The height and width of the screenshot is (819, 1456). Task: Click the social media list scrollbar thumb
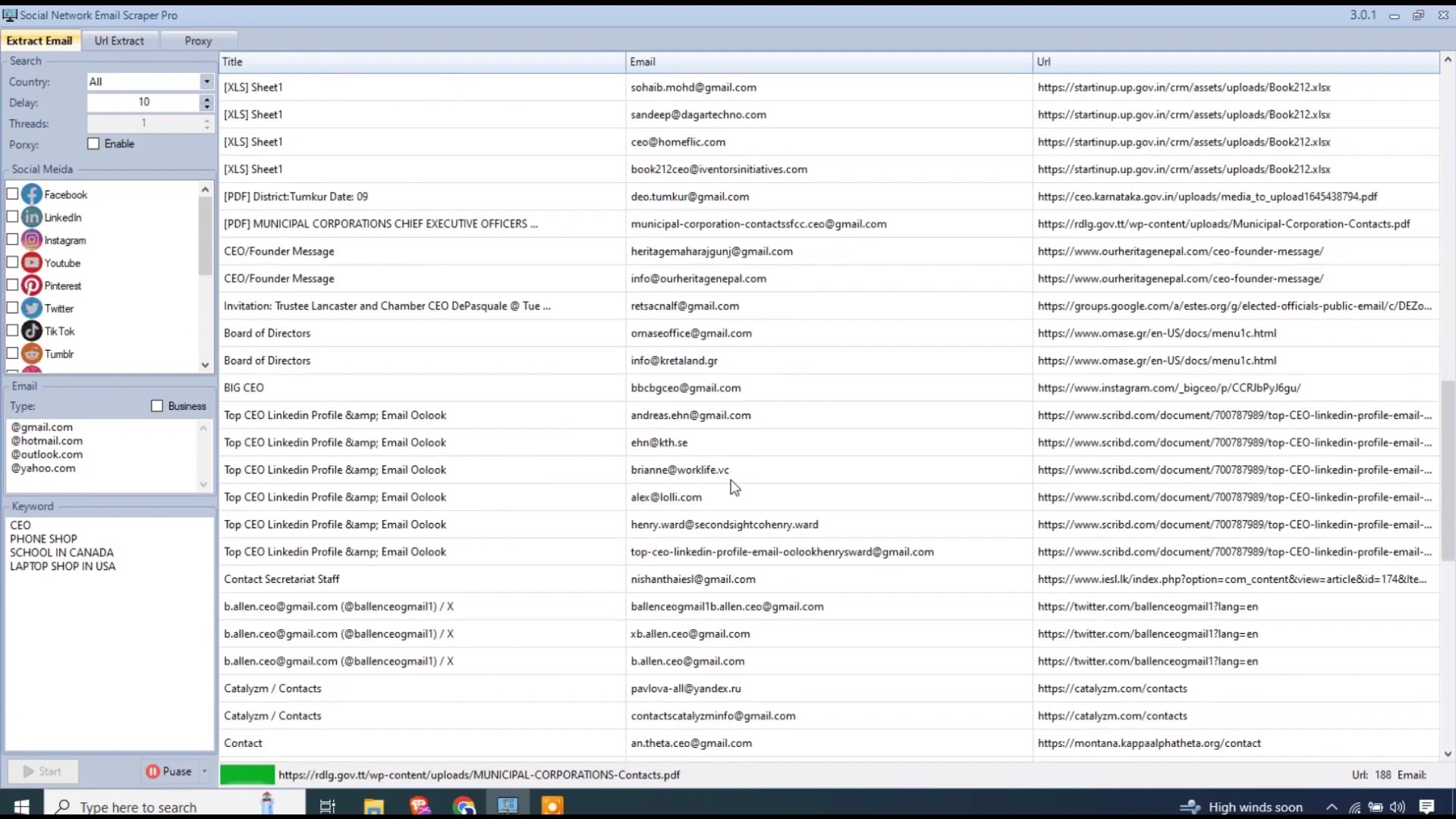(x=205, y=235)
